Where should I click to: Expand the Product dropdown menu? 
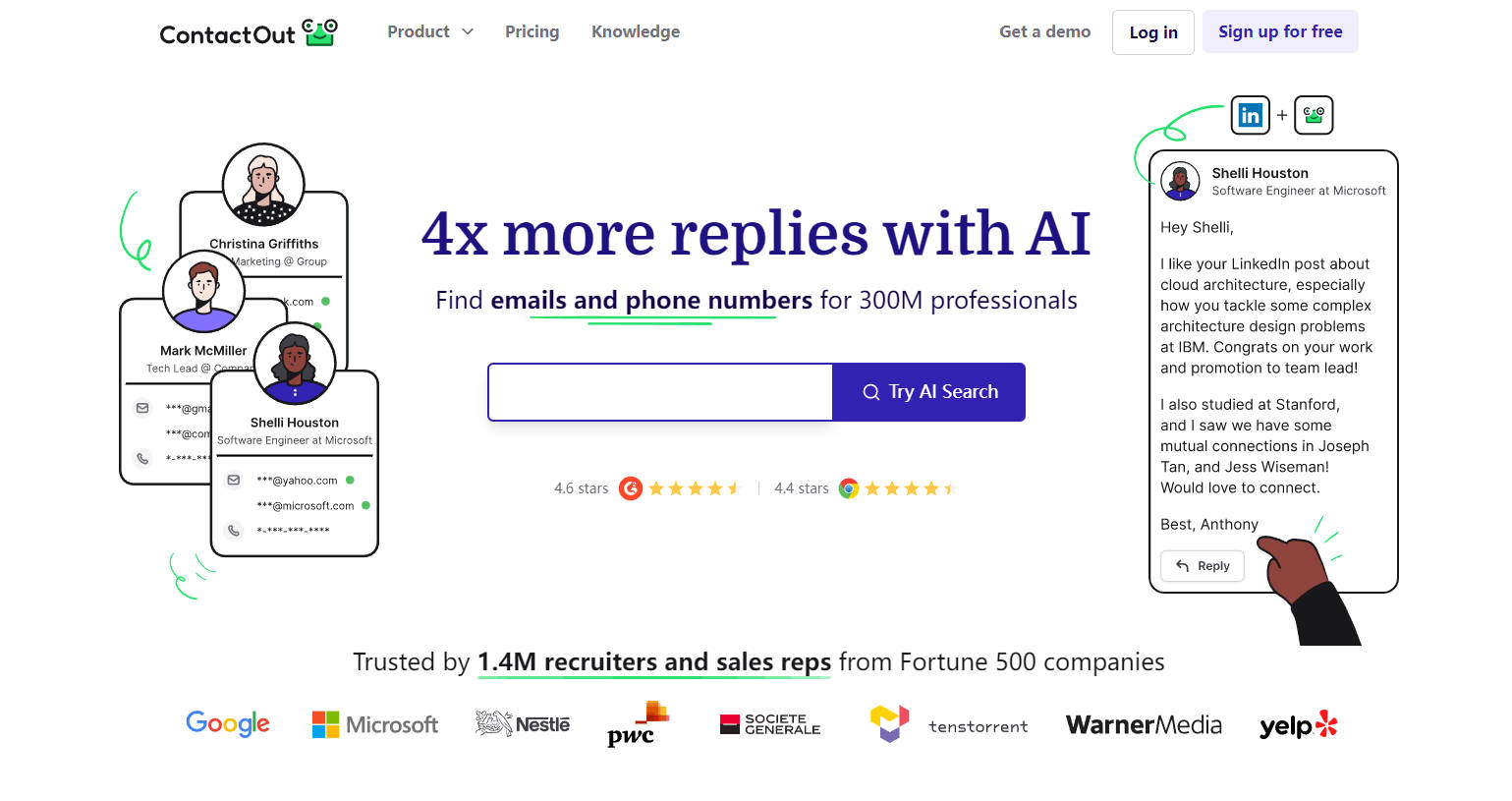click(x=430, y=31)
